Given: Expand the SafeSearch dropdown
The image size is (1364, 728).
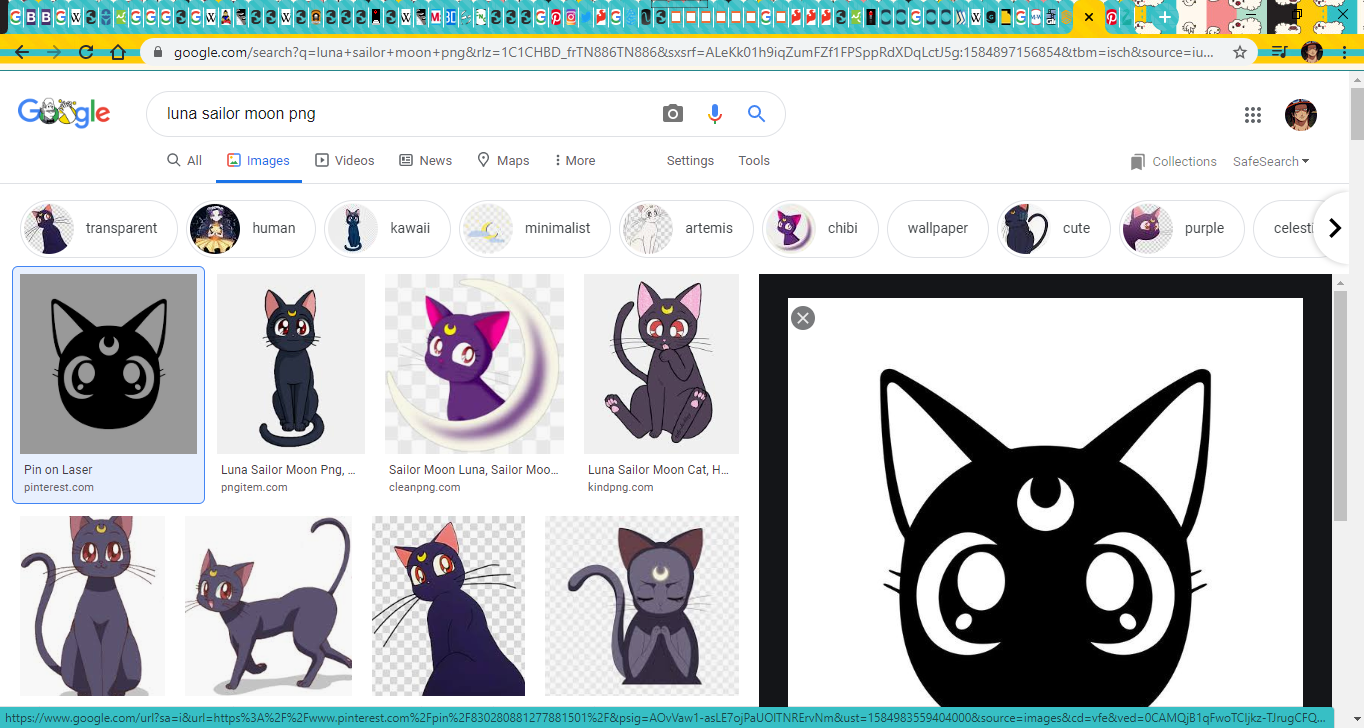Looking at the screenshot, I should click(x=1271, y=161).
